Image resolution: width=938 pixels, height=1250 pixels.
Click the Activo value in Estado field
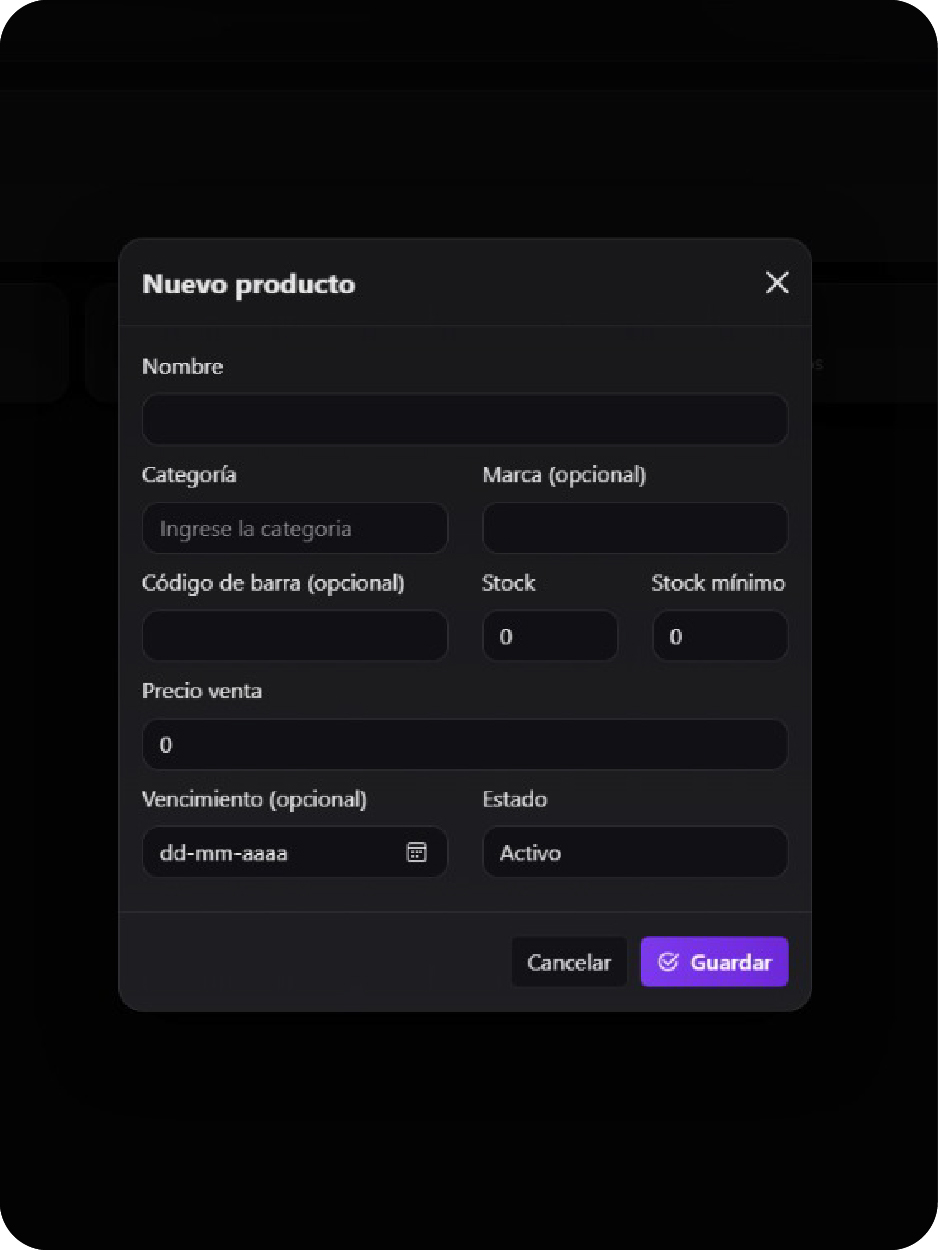pyautogui.click(x=529, y=852)
